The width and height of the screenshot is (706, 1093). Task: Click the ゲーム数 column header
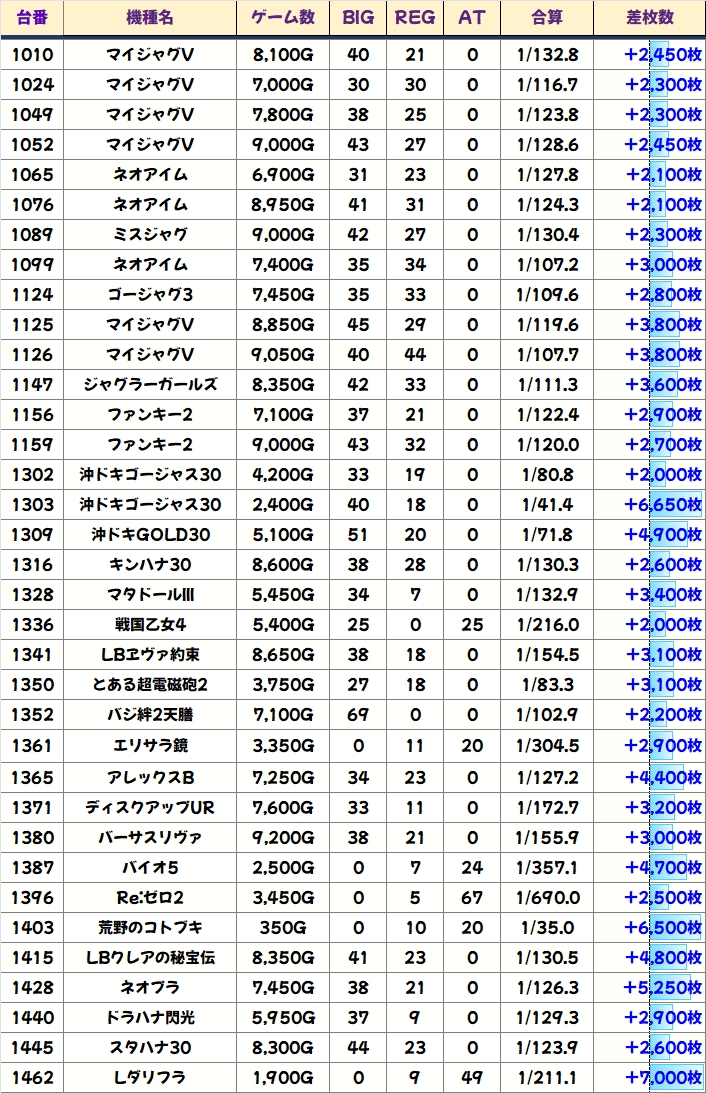pyautogui.click(x=283, y=18)
